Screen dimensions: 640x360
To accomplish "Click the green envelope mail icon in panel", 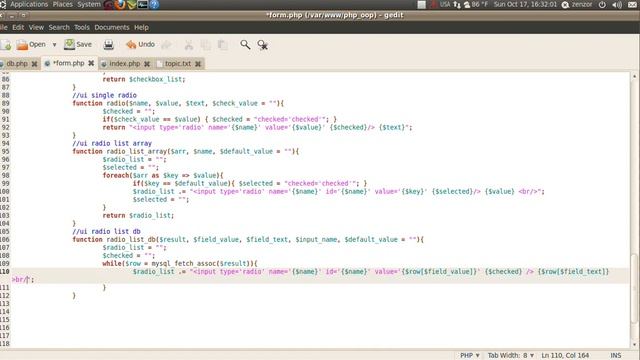I will [x=131, y=5].
